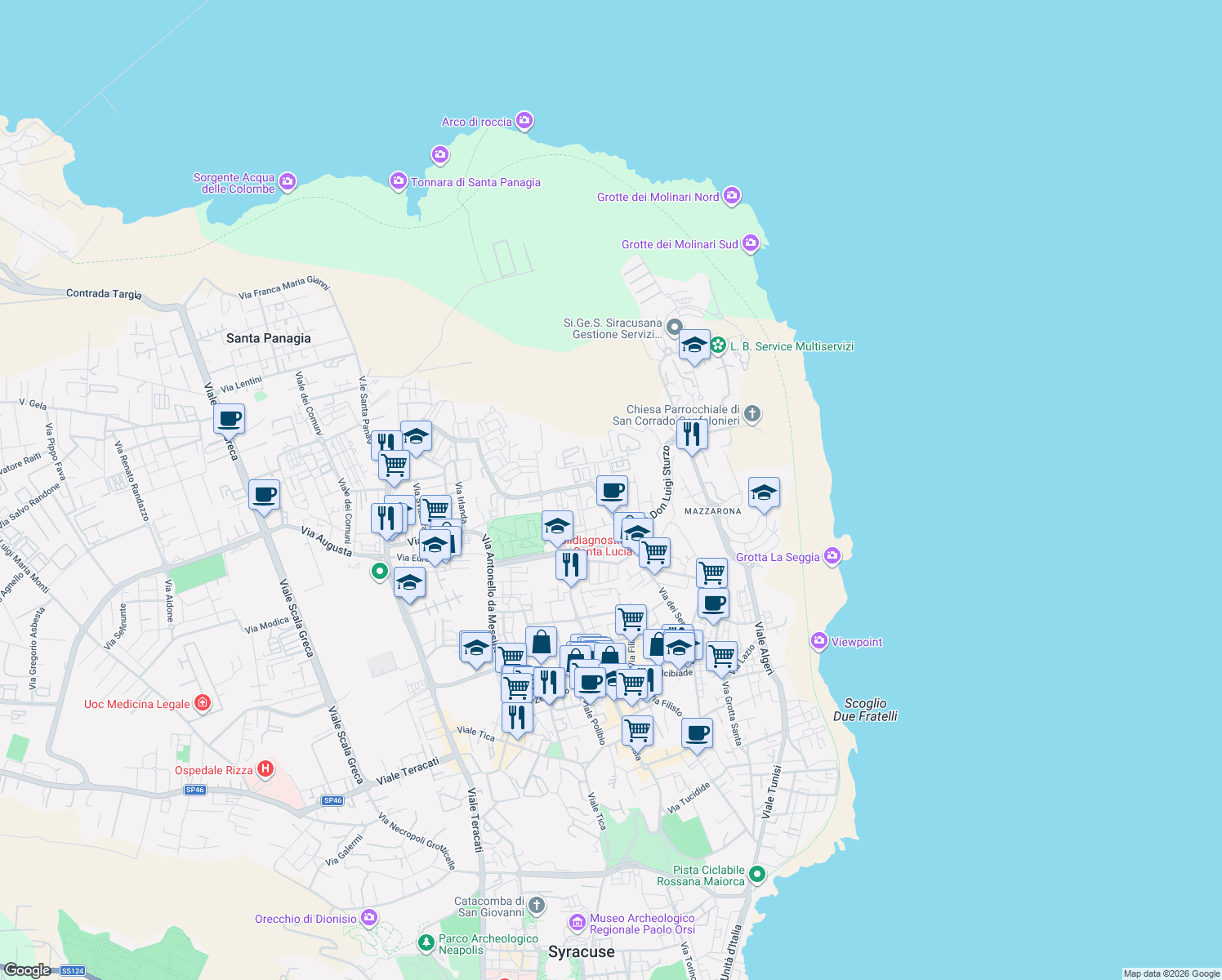Click the Viale Tunisi street label
Viewport: 1222px width, 980px height.
[x=772, y=792]
